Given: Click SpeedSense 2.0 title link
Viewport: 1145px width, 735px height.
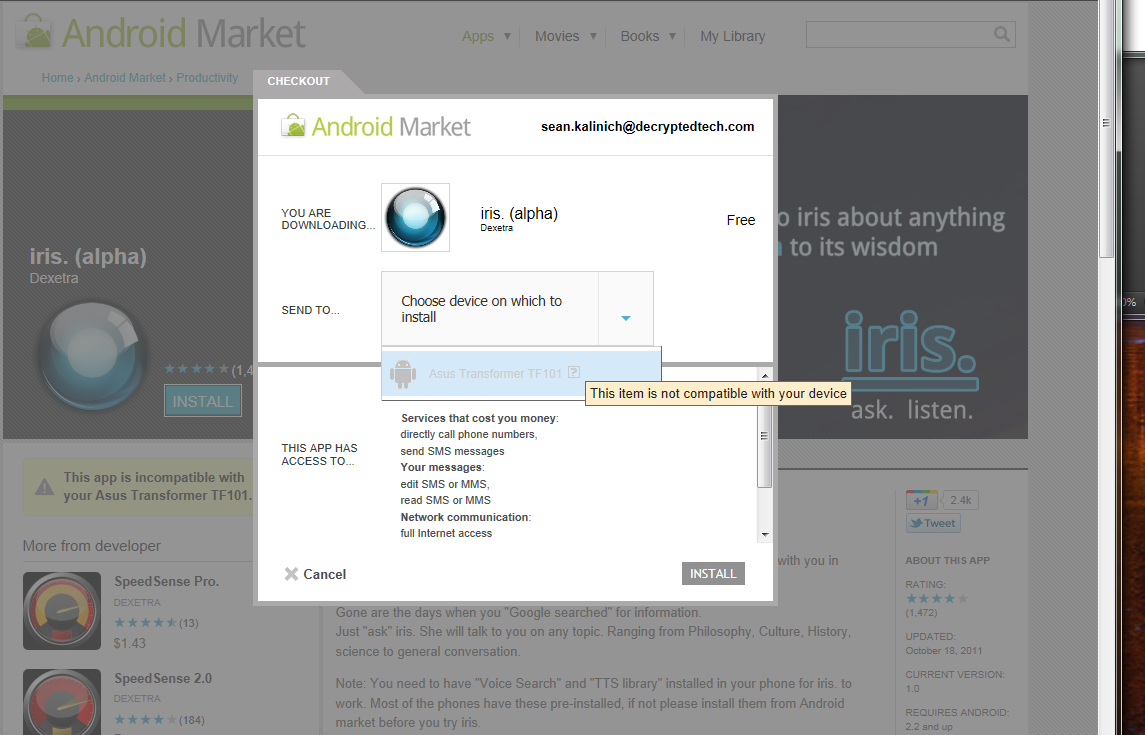Looking at the screenshot, I should coord(163,679).
